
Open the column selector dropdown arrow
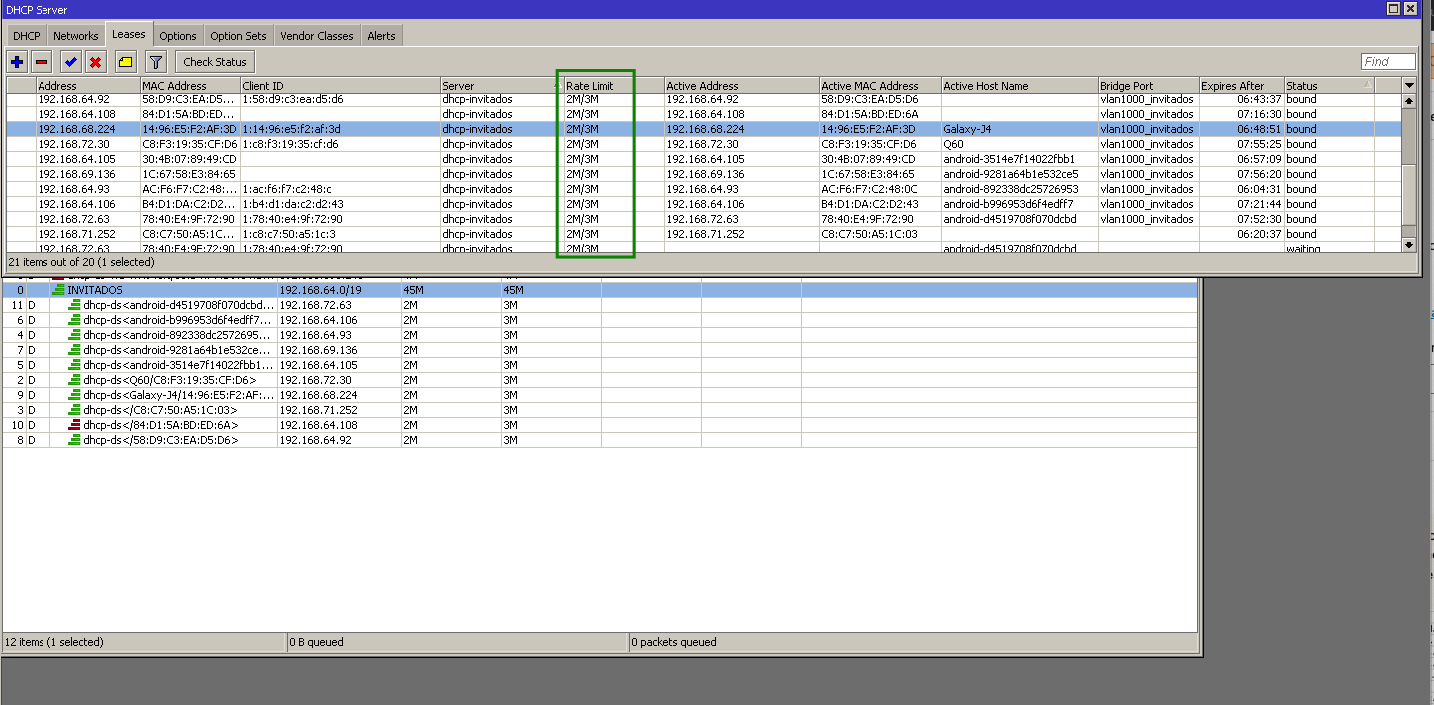[1410, 85]
